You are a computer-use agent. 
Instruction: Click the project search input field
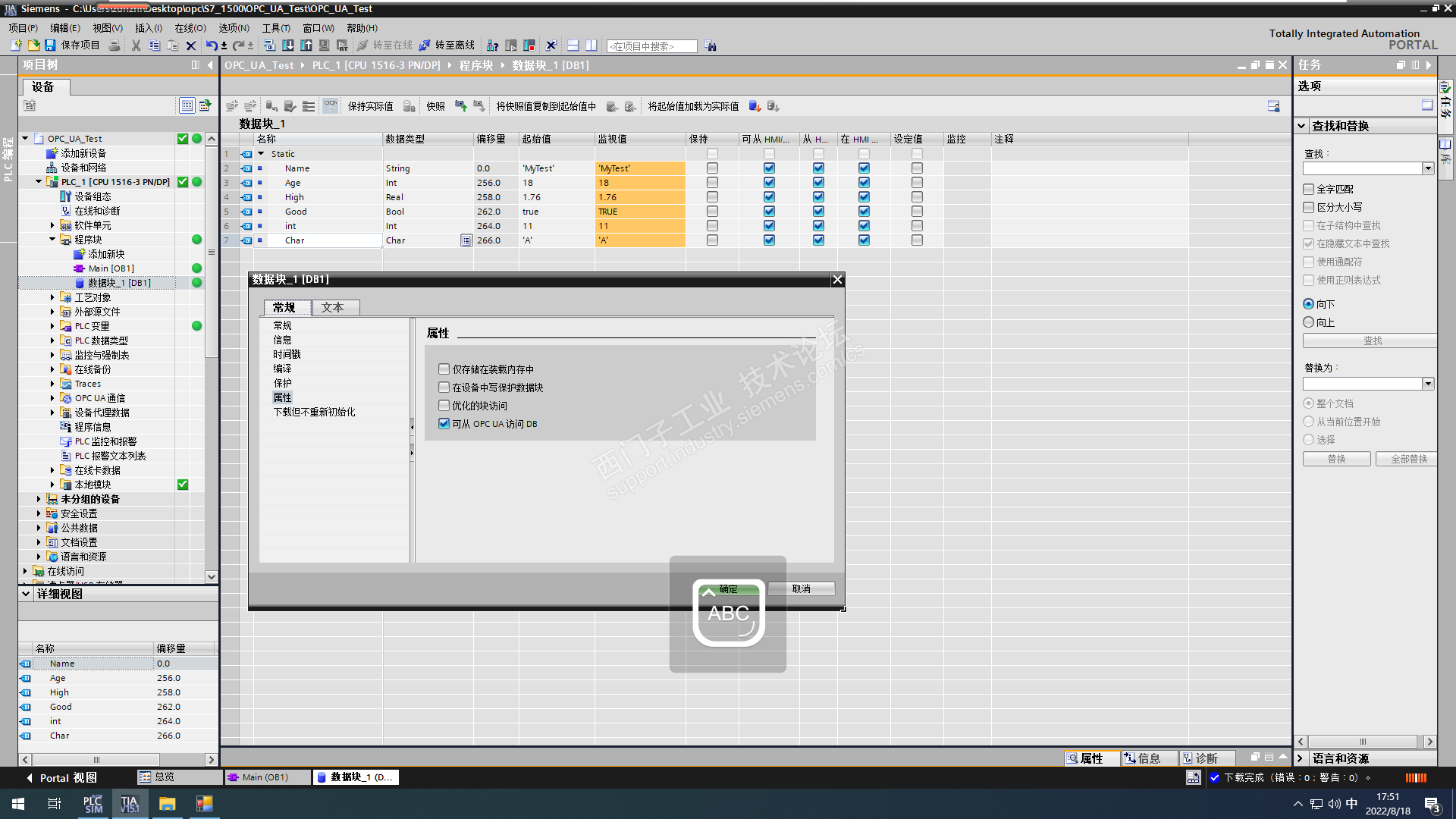[x=651, y=46]
